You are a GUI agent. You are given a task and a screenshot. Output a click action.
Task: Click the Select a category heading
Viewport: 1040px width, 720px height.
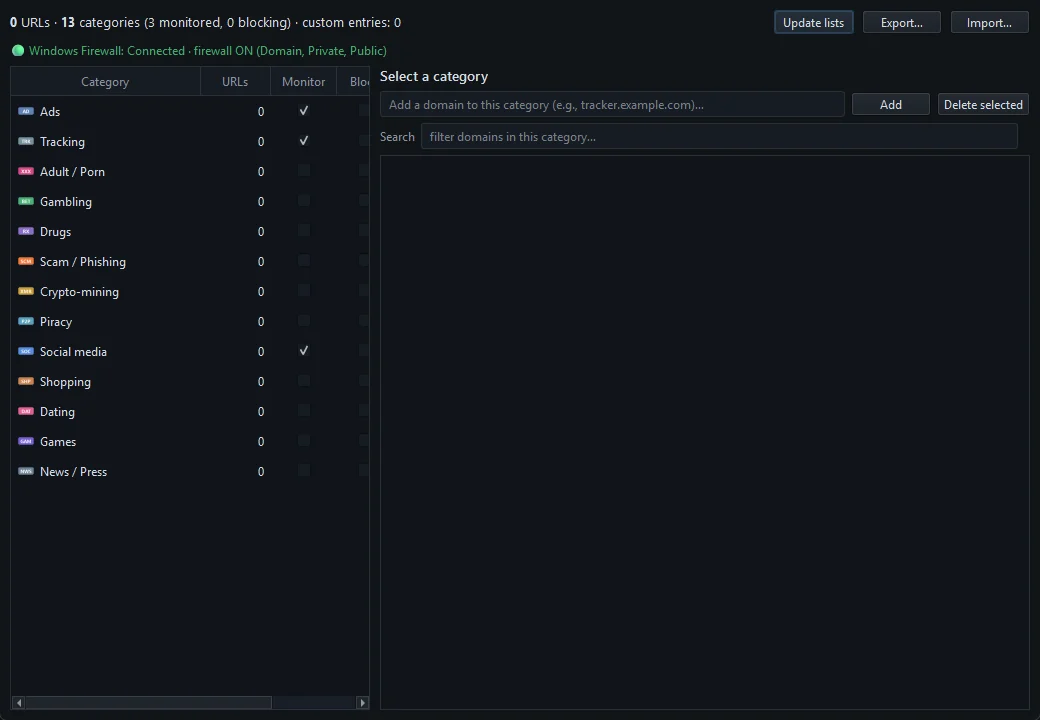[434, 76]
